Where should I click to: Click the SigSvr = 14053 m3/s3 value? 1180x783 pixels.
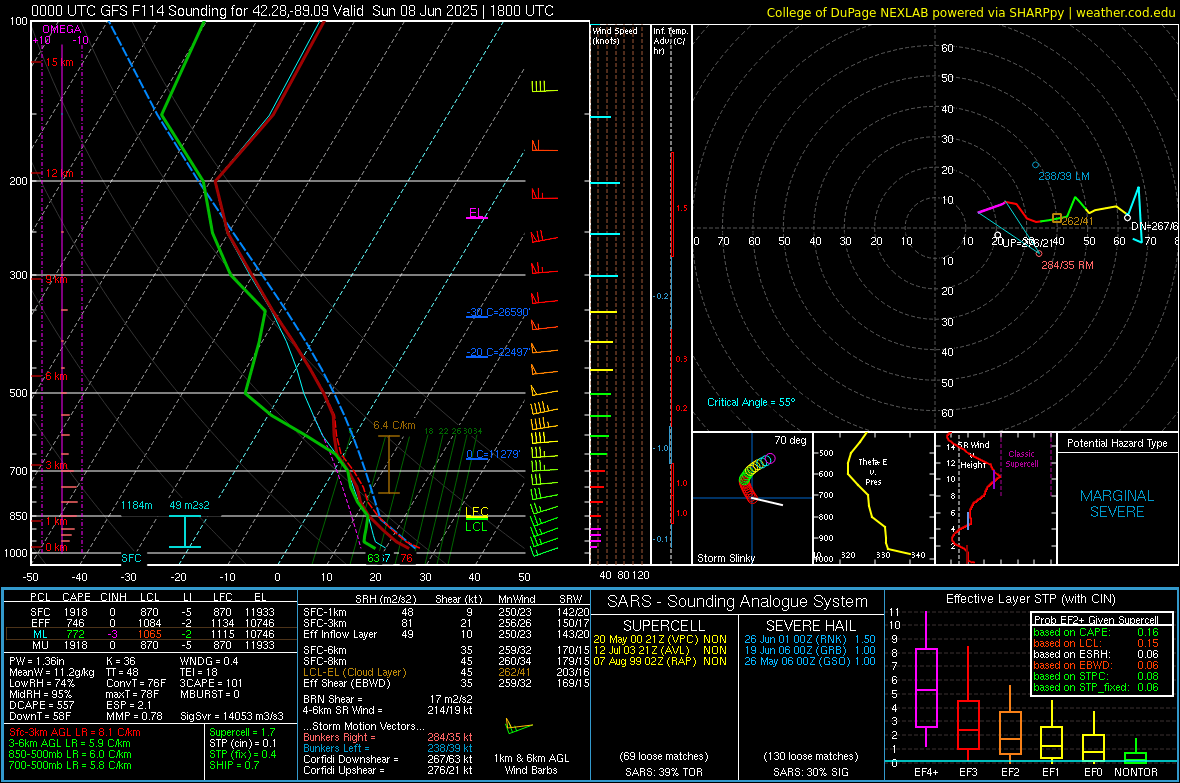click(232, 716)
